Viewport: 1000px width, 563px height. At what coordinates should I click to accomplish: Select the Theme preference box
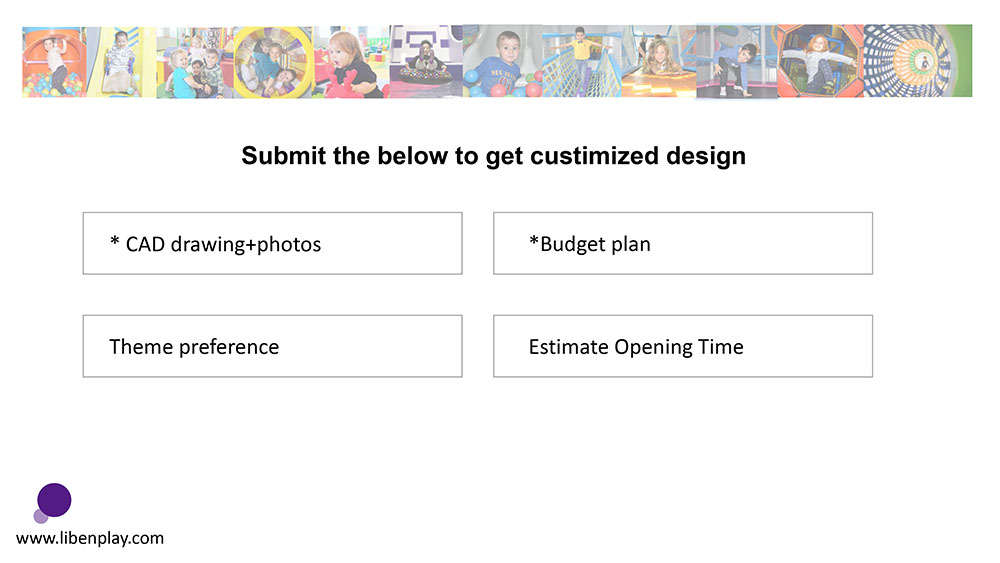[272, 346]
